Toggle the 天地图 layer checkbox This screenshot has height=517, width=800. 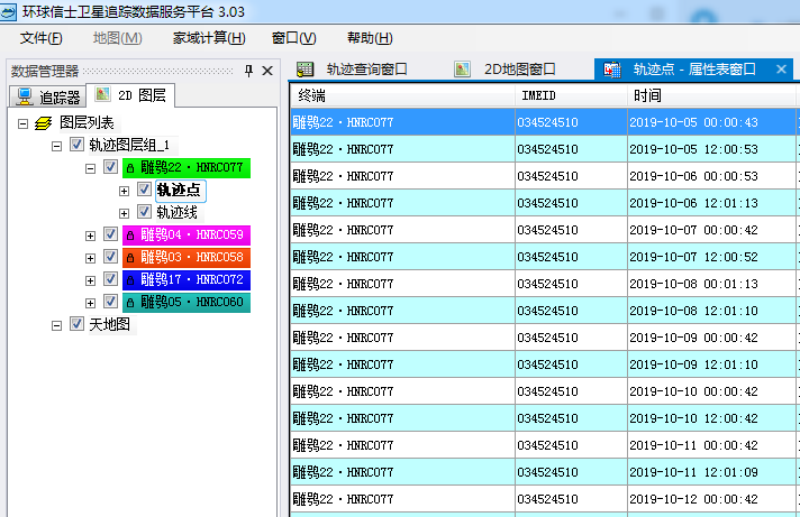click(x=77, y=324)
